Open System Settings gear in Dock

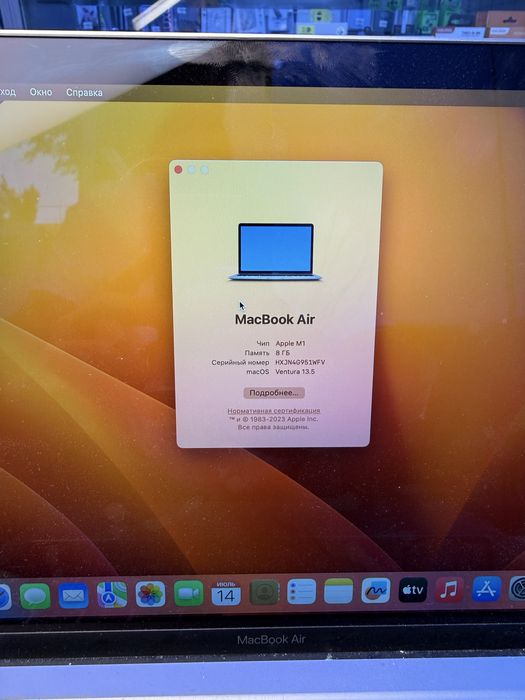pos(517,588)
